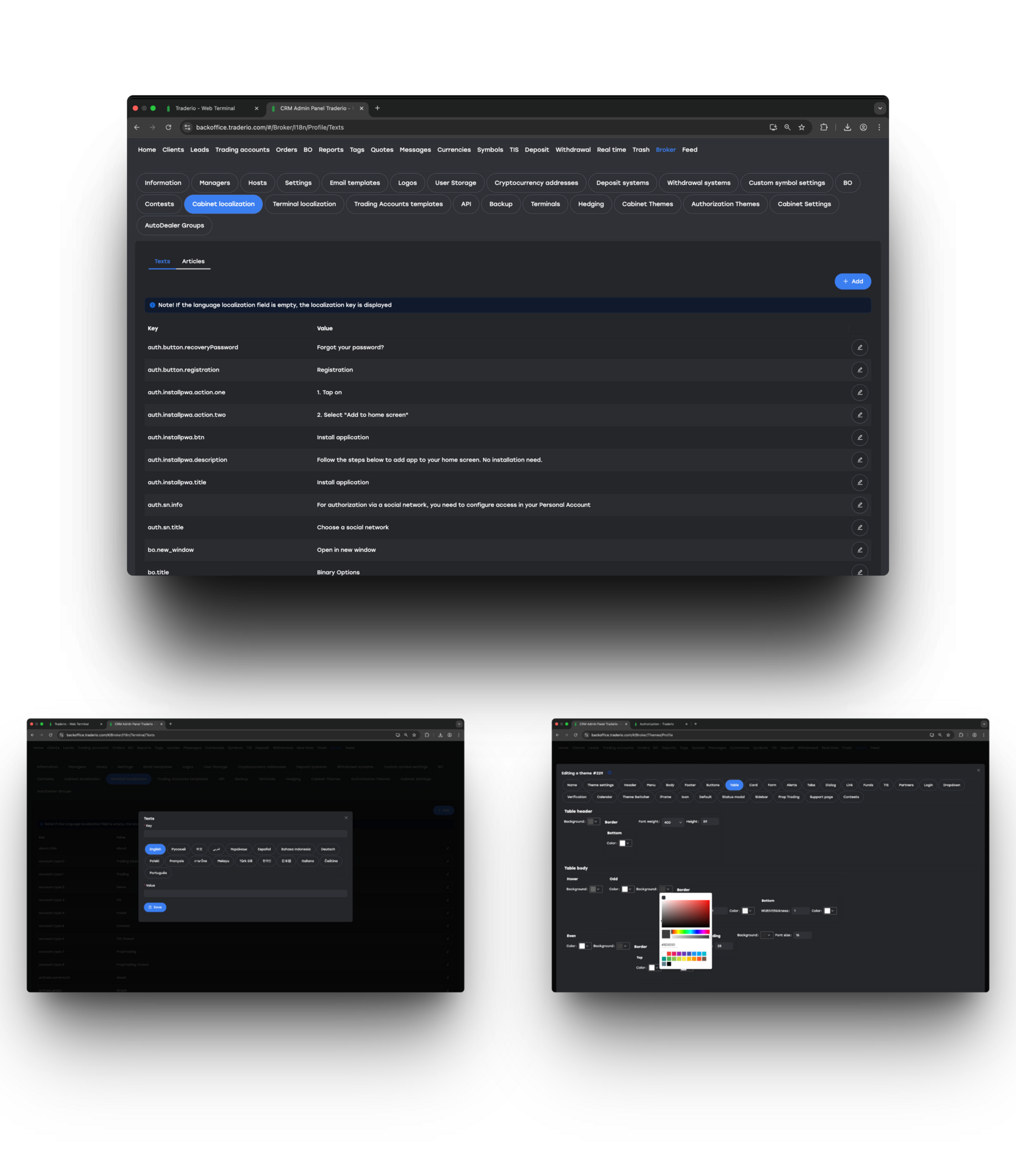This screenshot has height=1176, width=1016.
Task: Bookmark star in the Profile/Texts address bar
Action: click(801, 127)
